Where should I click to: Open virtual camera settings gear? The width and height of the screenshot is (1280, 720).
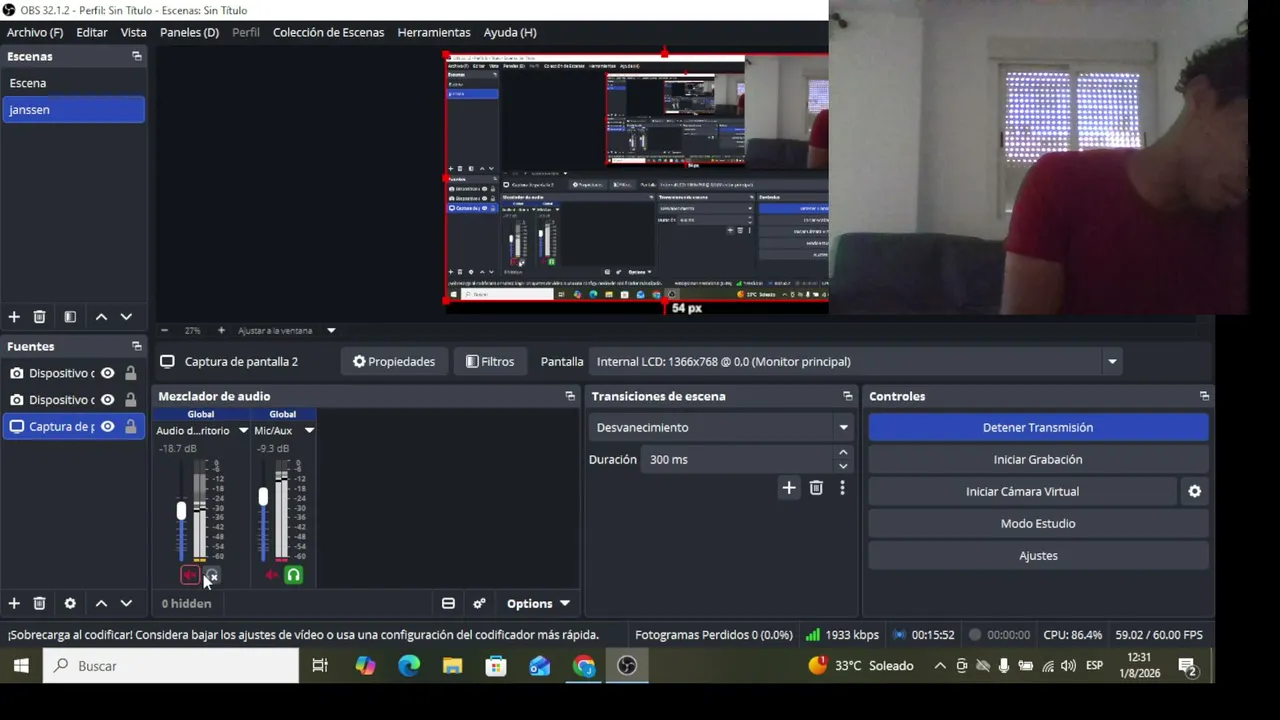pyautogui.click(x=1194, y=491)
